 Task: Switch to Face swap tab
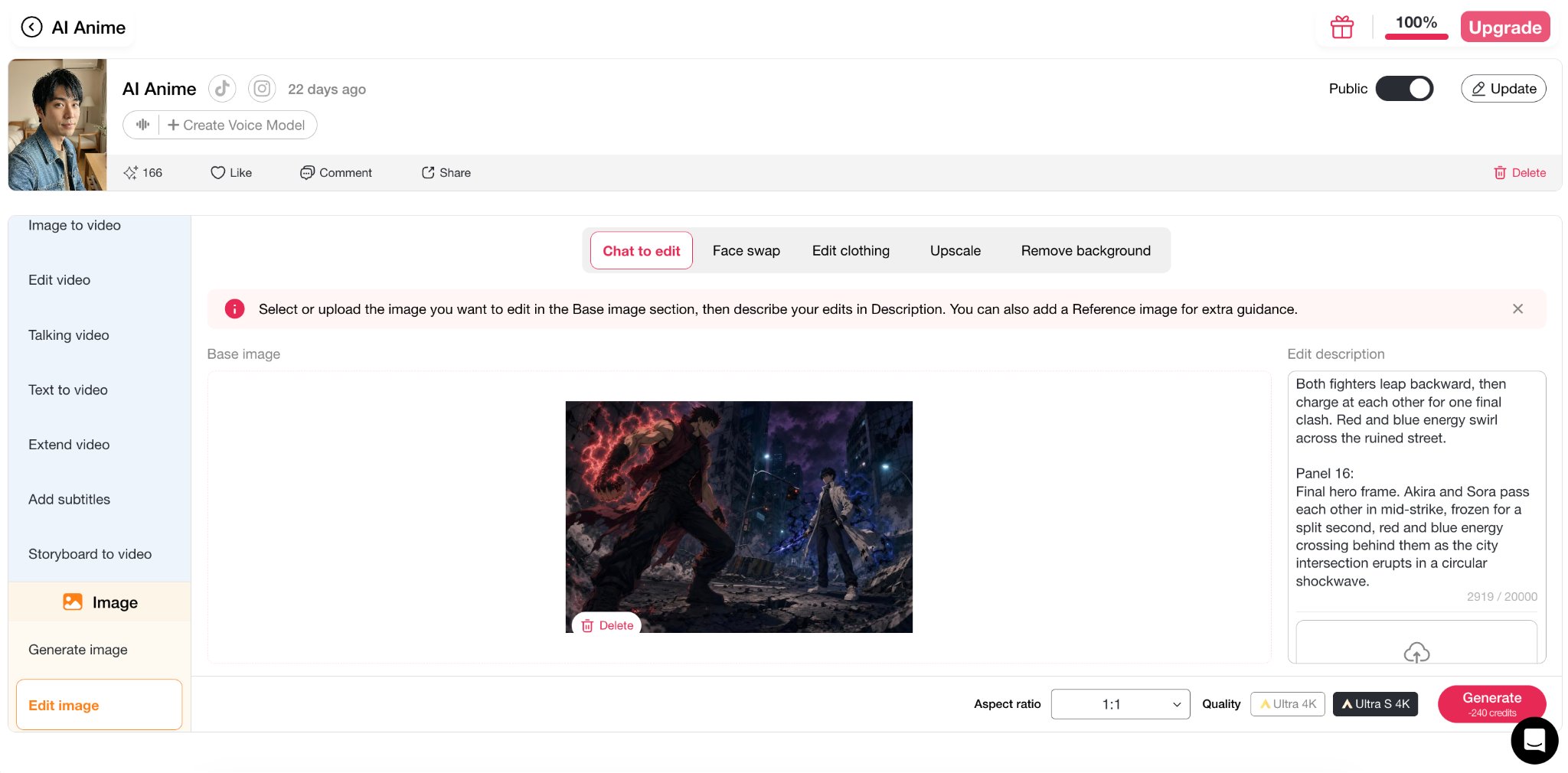[746, 251]
